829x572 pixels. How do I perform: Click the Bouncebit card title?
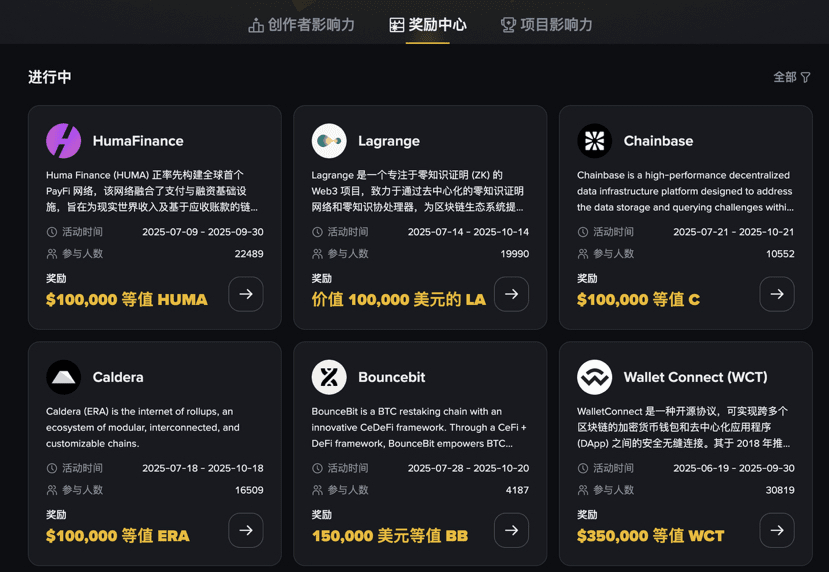392,377
